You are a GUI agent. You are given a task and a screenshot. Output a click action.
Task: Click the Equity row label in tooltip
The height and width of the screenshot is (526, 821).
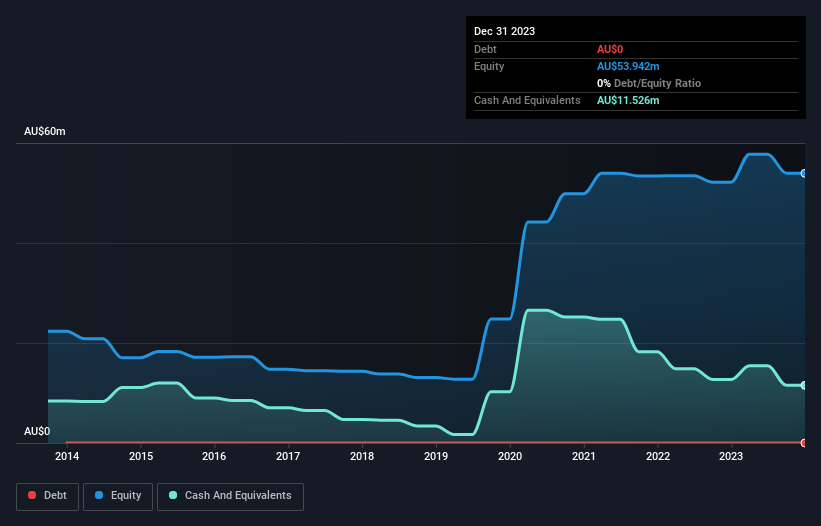pos(489,66)
